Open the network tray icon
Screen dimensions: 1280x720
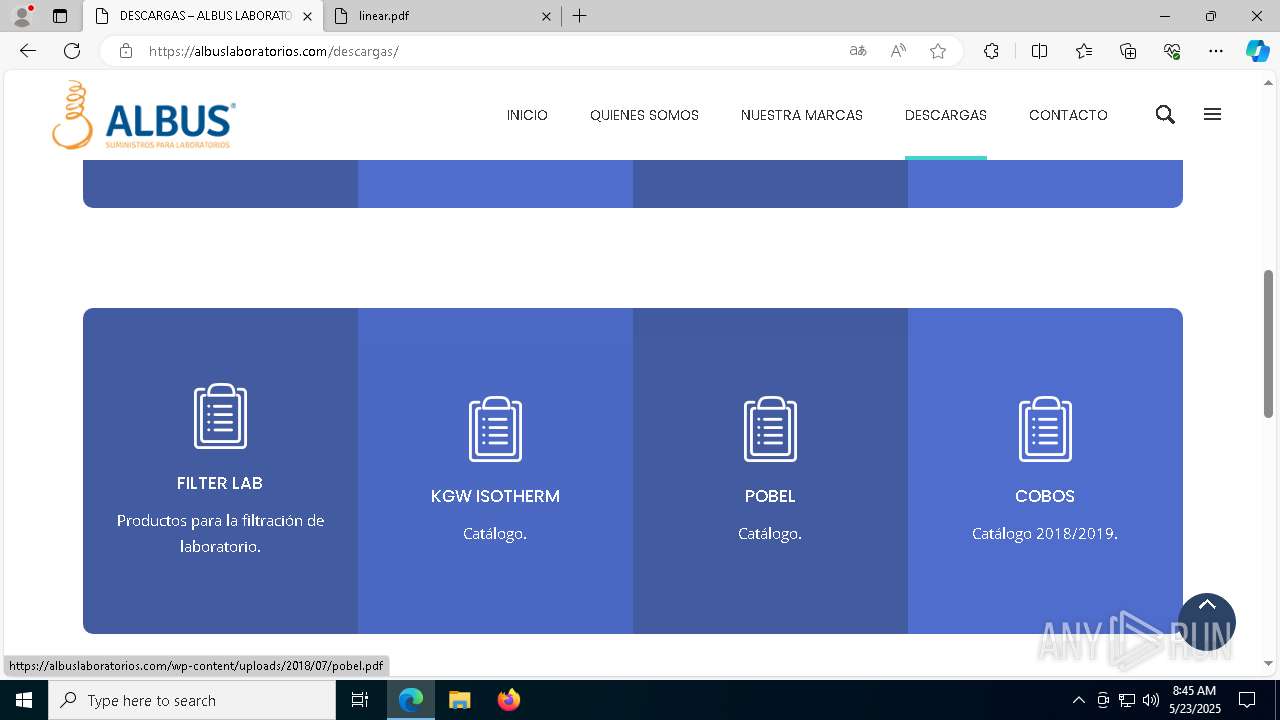pos(1127,700)
